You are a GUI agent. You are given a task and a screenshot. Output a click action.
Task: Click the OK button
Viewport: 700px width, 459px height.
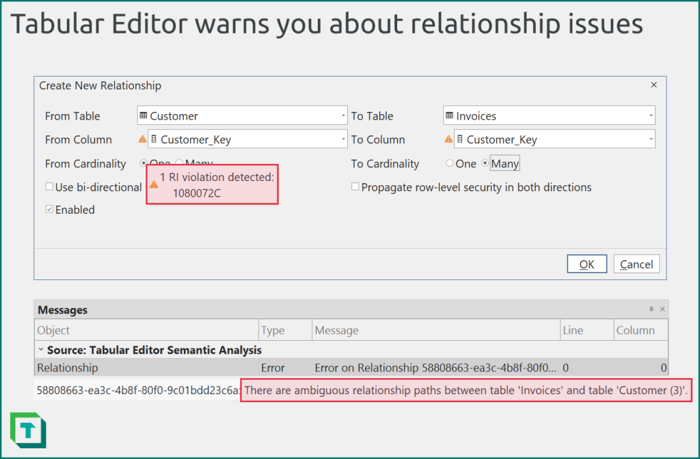pos(587,264)
